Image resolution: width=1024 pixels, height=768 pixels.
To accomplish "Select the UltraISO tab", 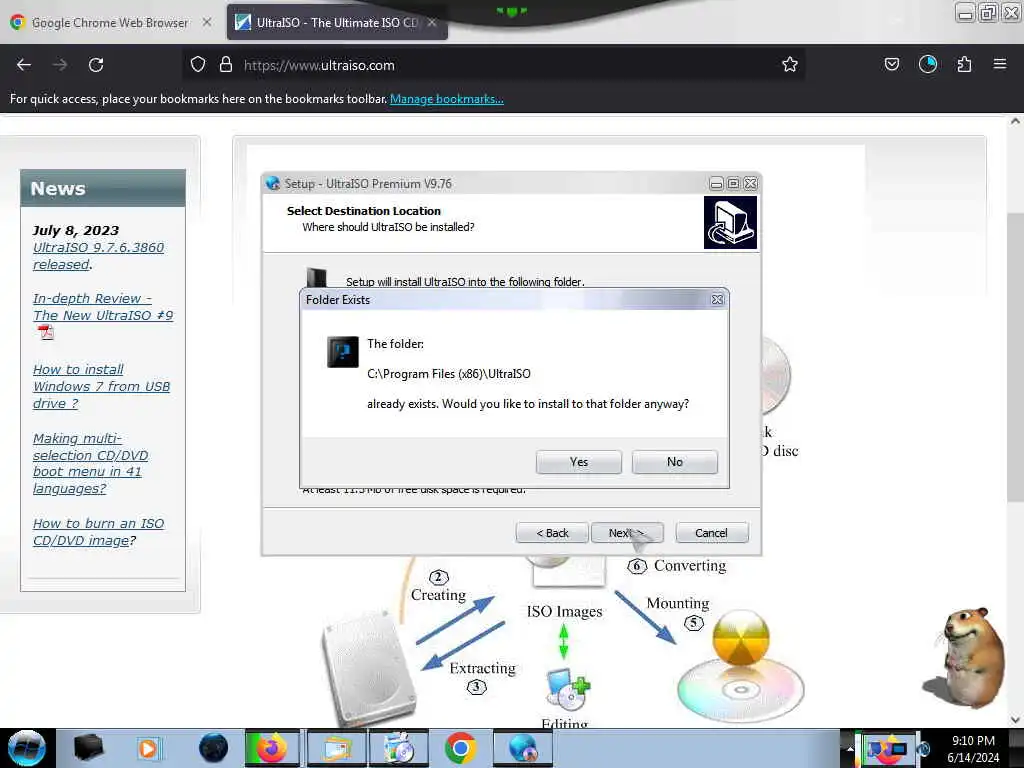I will 337,22.
